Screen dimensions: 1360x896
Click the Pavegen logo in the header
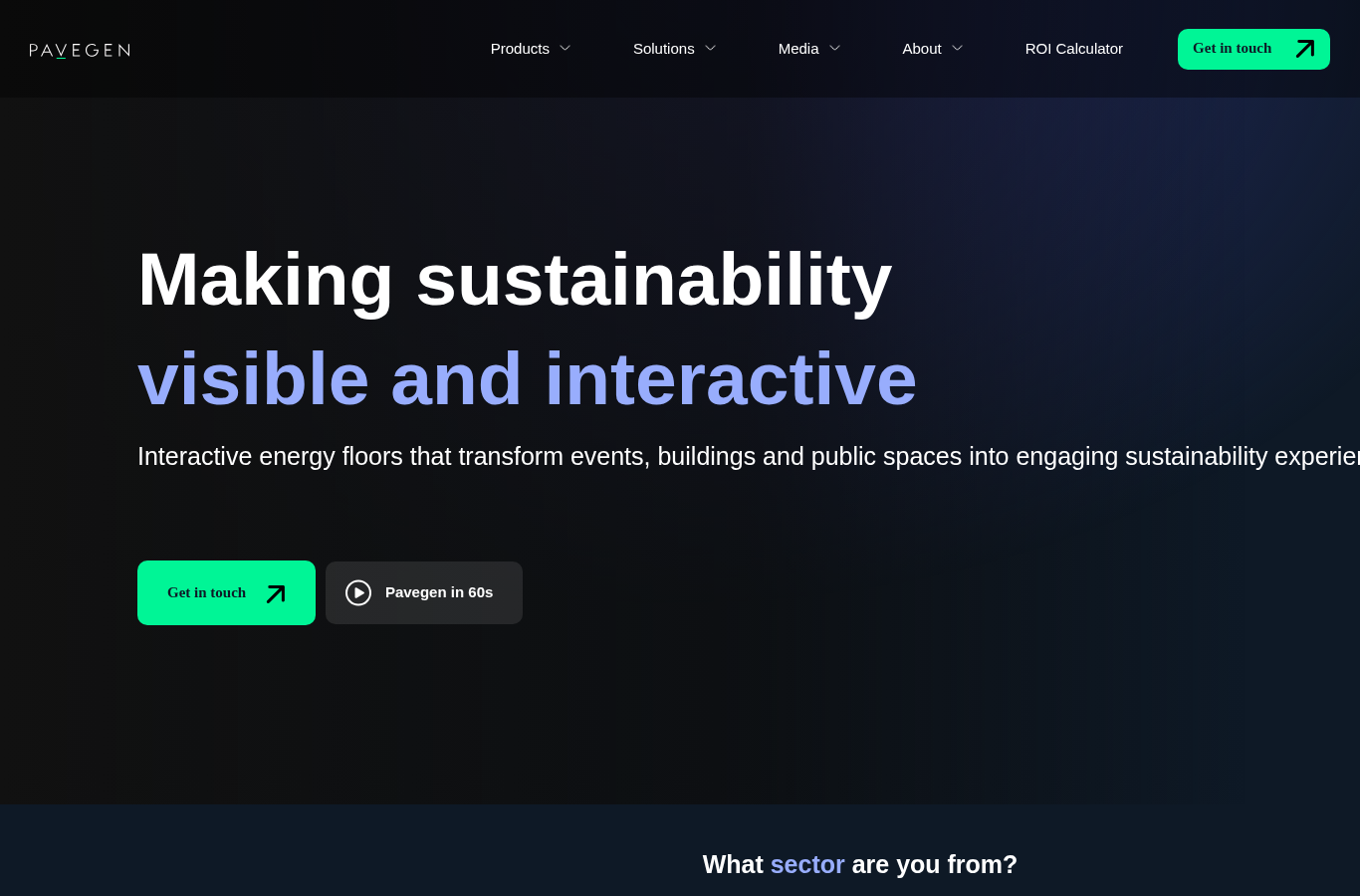tap(80, 50)
